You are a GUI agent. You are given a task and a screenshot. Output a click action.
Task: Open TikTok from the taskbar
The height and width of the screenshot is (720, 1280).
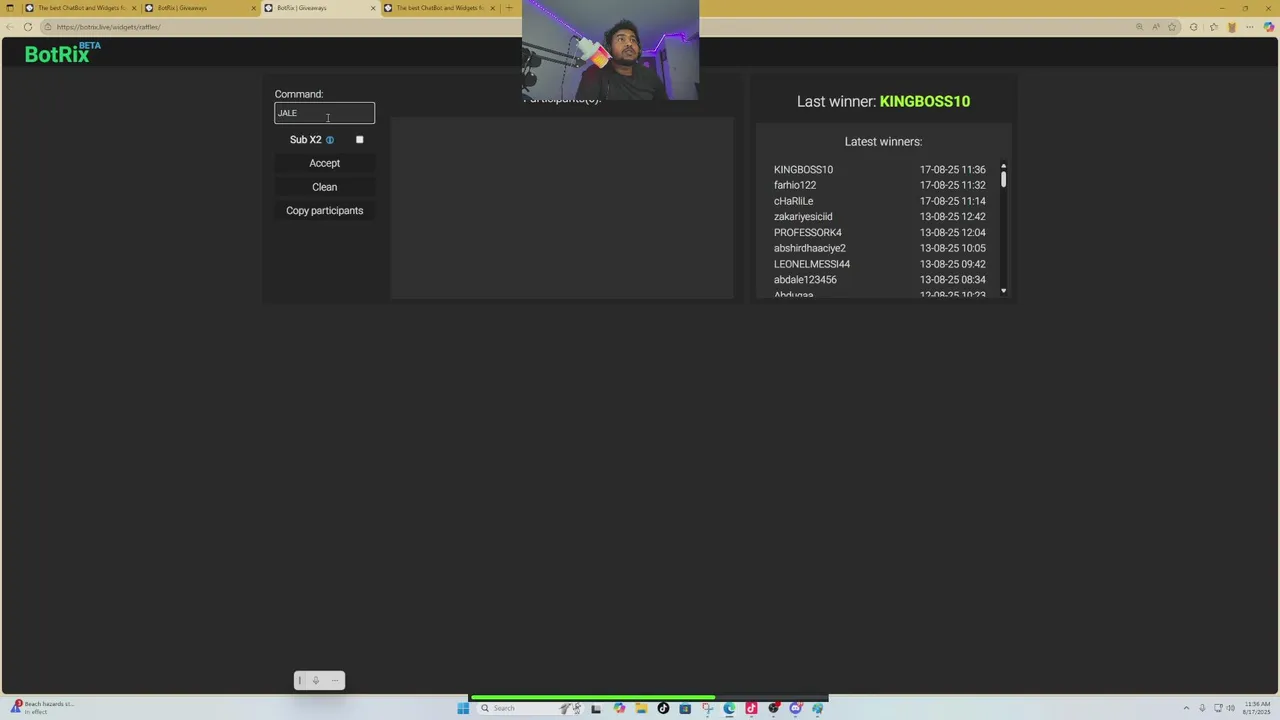coord(663,708)
